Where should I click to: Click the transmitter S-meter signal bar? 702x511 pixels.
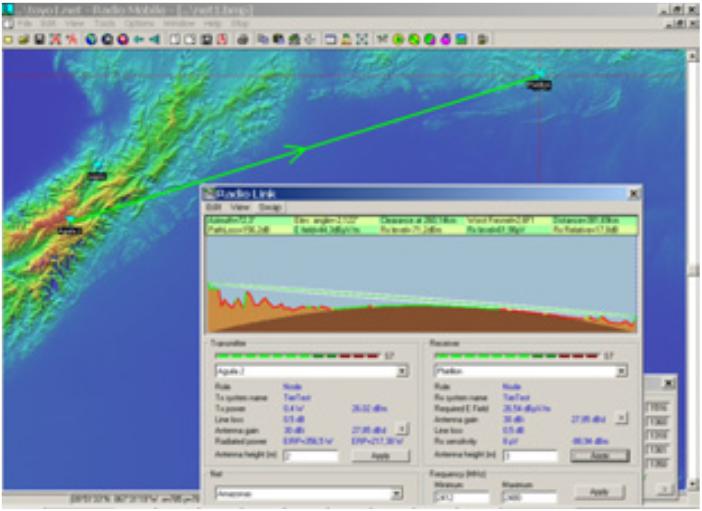click(295, 354)
